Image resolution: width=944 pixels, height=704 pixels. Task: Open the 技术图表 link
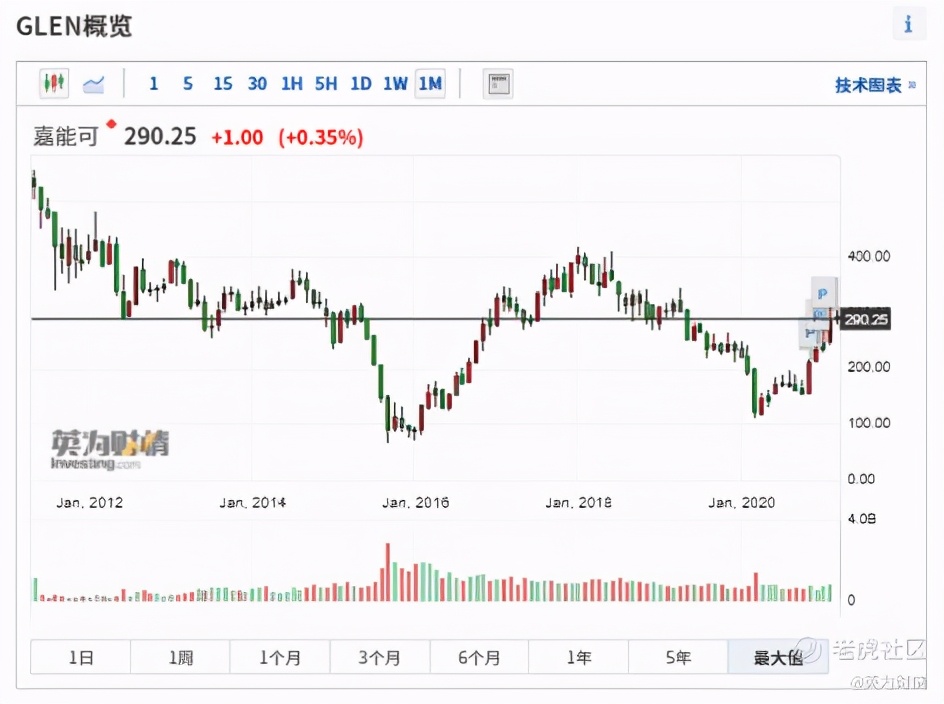[875, 86]
